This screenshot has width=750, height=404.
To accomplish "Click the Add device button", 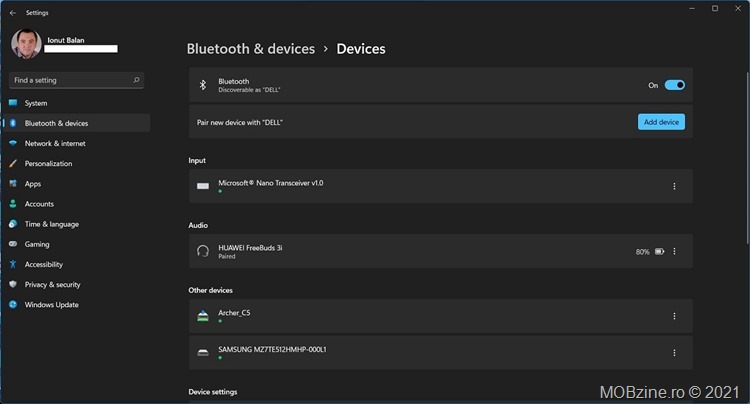I will (x=661, y=122).
